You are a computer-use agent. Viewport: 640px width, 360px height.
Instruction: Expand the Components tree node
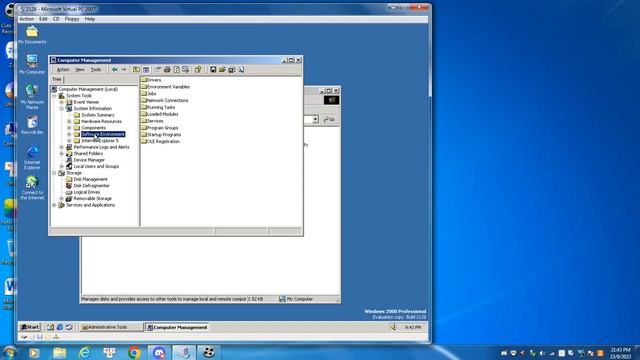tap(69, 128)
